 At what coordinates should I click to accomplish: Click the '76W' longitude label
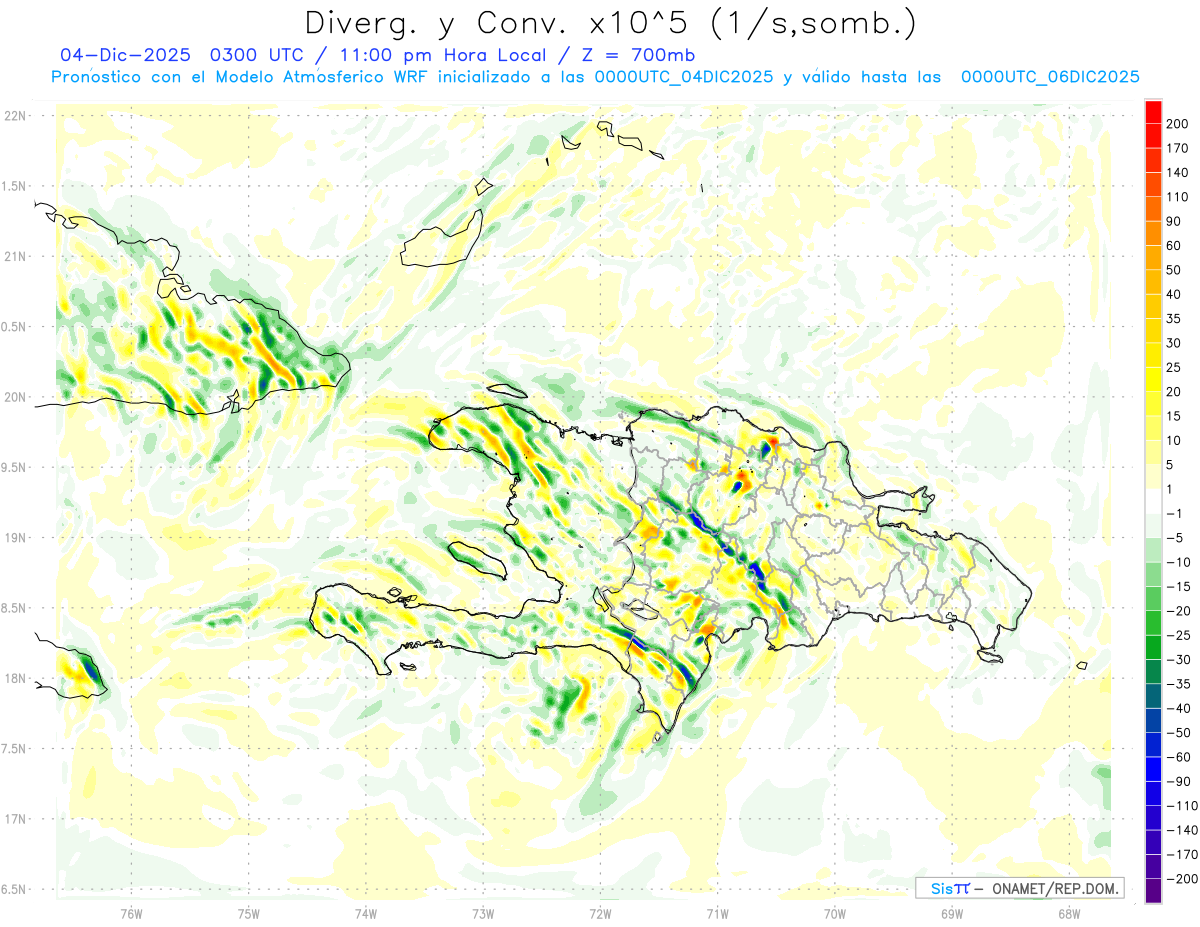pos(131,914)
